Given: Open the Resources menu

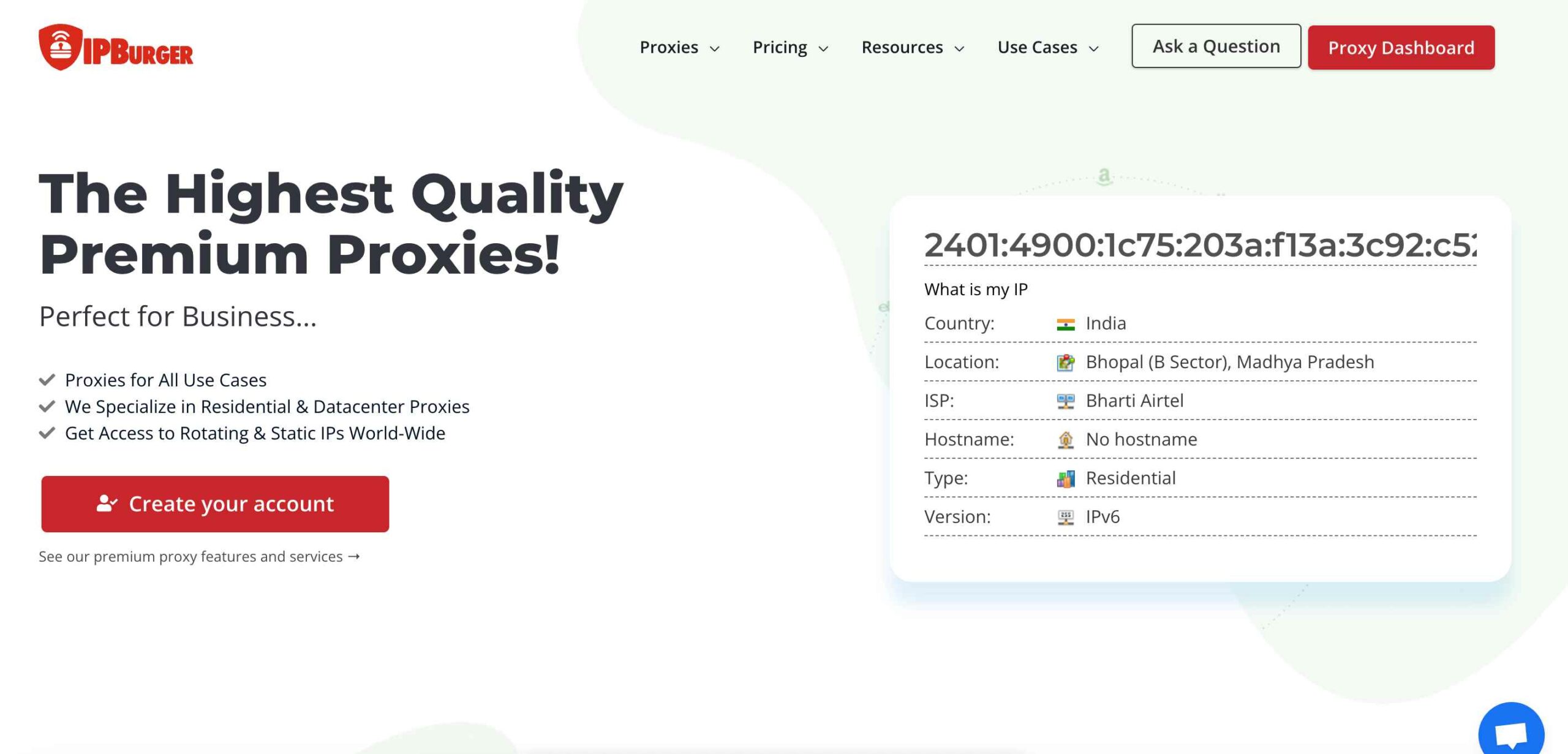Looking at the screenshot, I should [913, 47].
